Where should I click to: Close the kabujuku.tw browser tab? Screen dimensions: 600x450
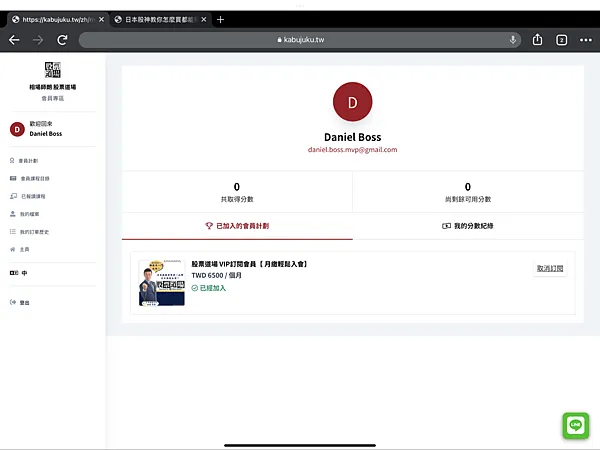101,20
